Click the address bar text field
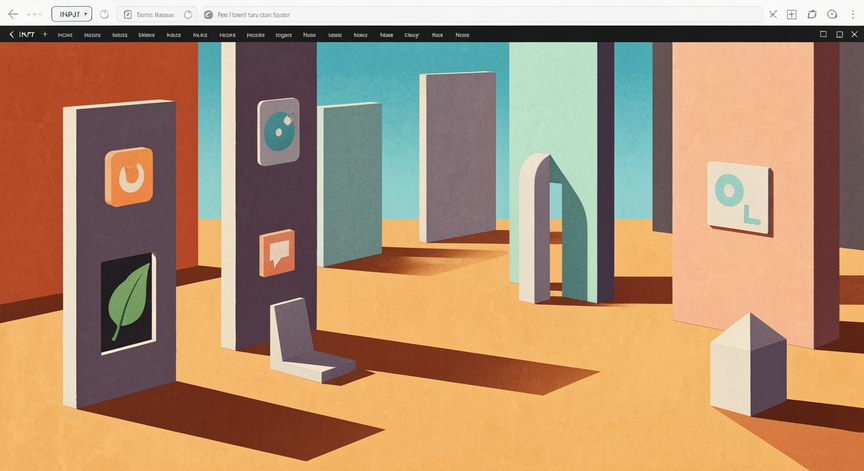This screenshot has width=864, height=471. (x=482, y=14)
